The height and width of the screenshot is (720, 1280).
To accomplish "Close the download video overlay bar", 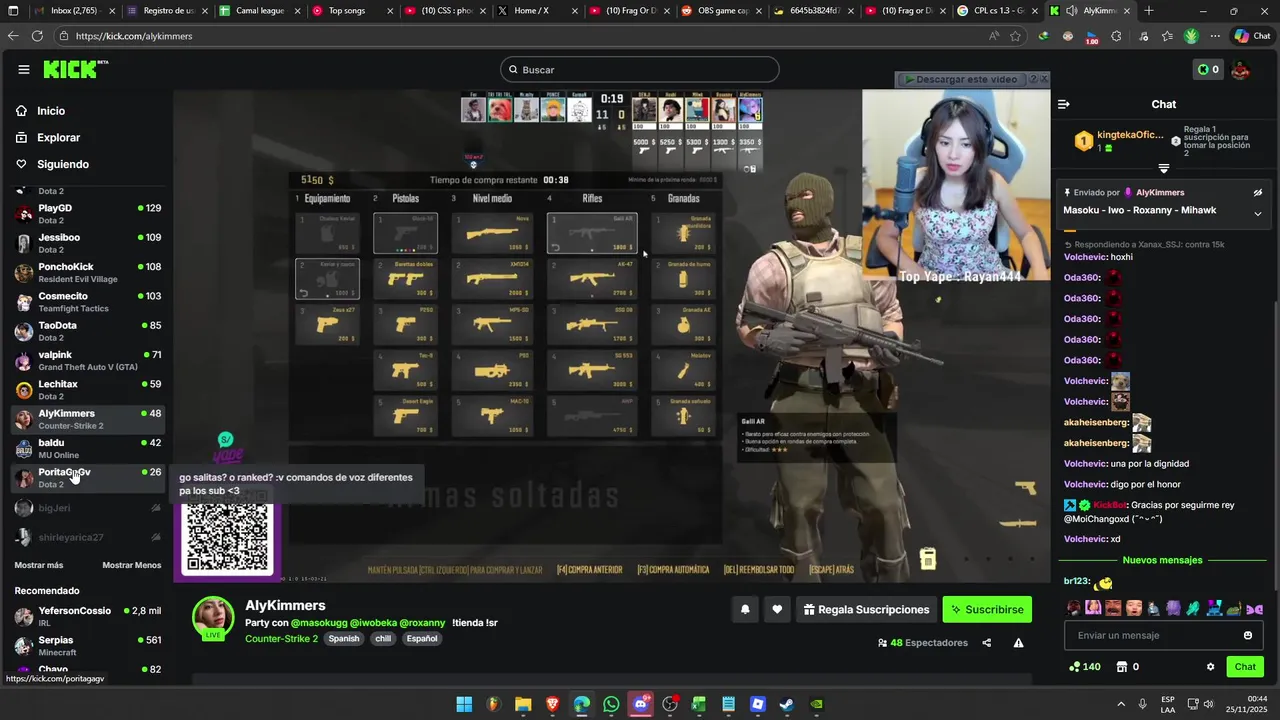I will click(x=1044, y=78).
